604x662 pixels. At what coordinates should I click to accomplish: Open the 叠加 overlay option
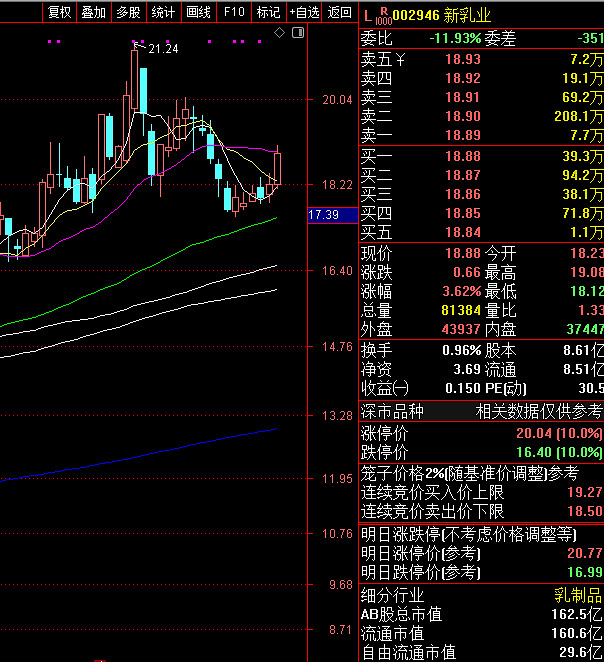(93, 12)
